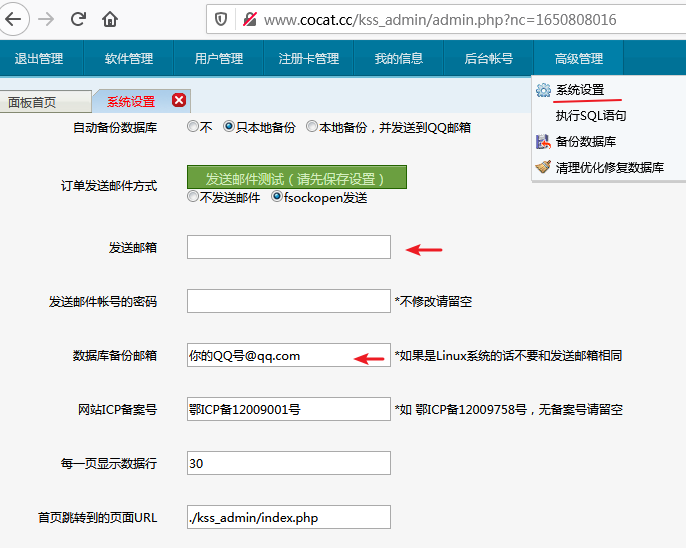Open the 我的信息 menu
686x548 pixels.
pyautogui.click(x=399, y=58)
